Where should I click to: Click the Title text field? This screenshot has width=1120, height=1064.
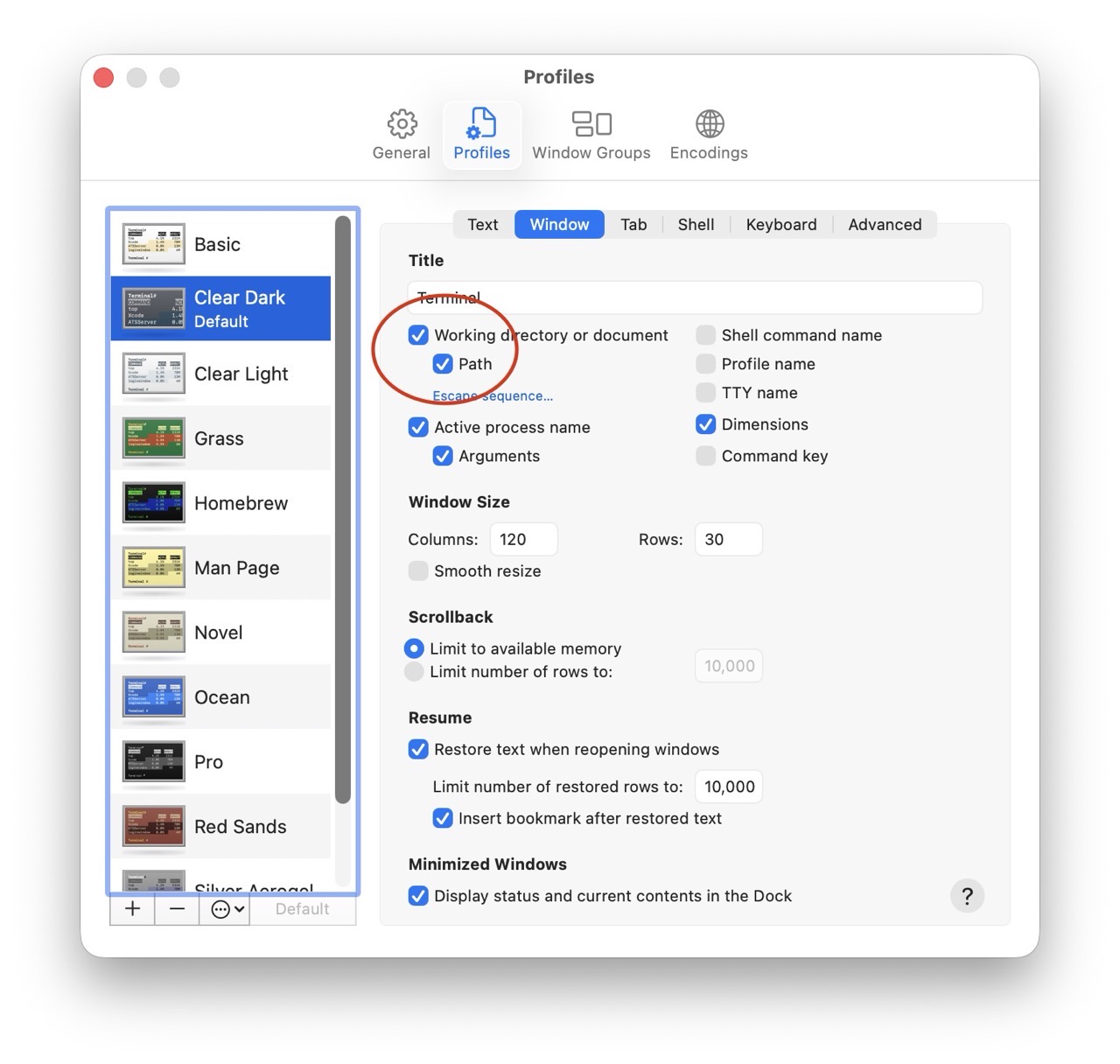pyautogui.click(x=695, y=297)
